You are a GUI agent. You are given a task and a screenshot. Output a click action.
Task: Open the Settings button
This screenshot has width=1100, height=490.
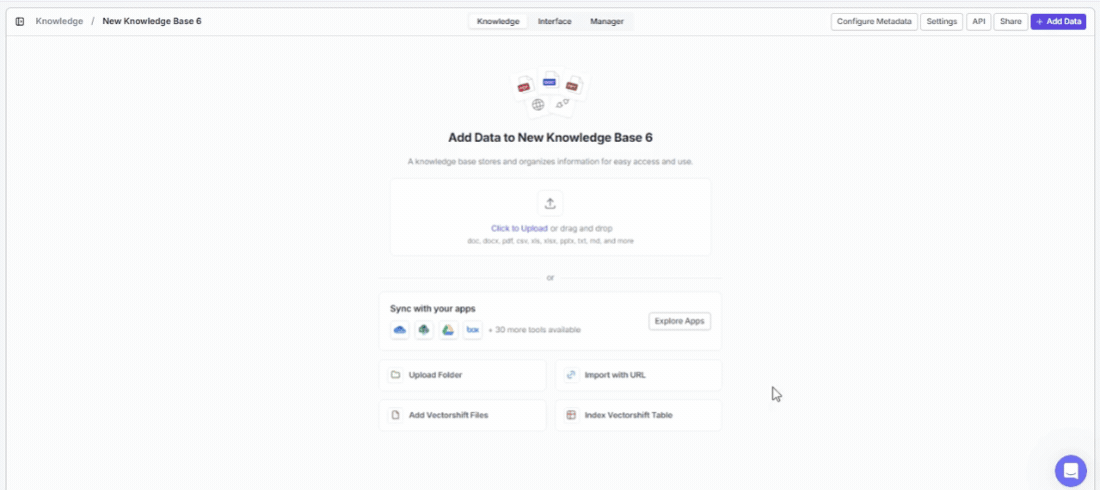pos(941,22)
